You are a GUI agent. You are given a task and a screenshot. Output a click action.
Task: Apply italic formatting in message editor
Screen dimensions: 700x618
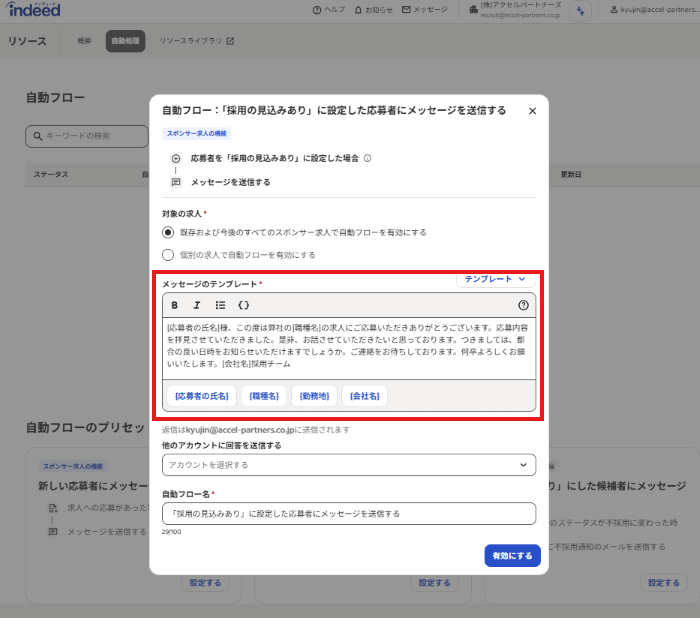(x=197, y=305)
